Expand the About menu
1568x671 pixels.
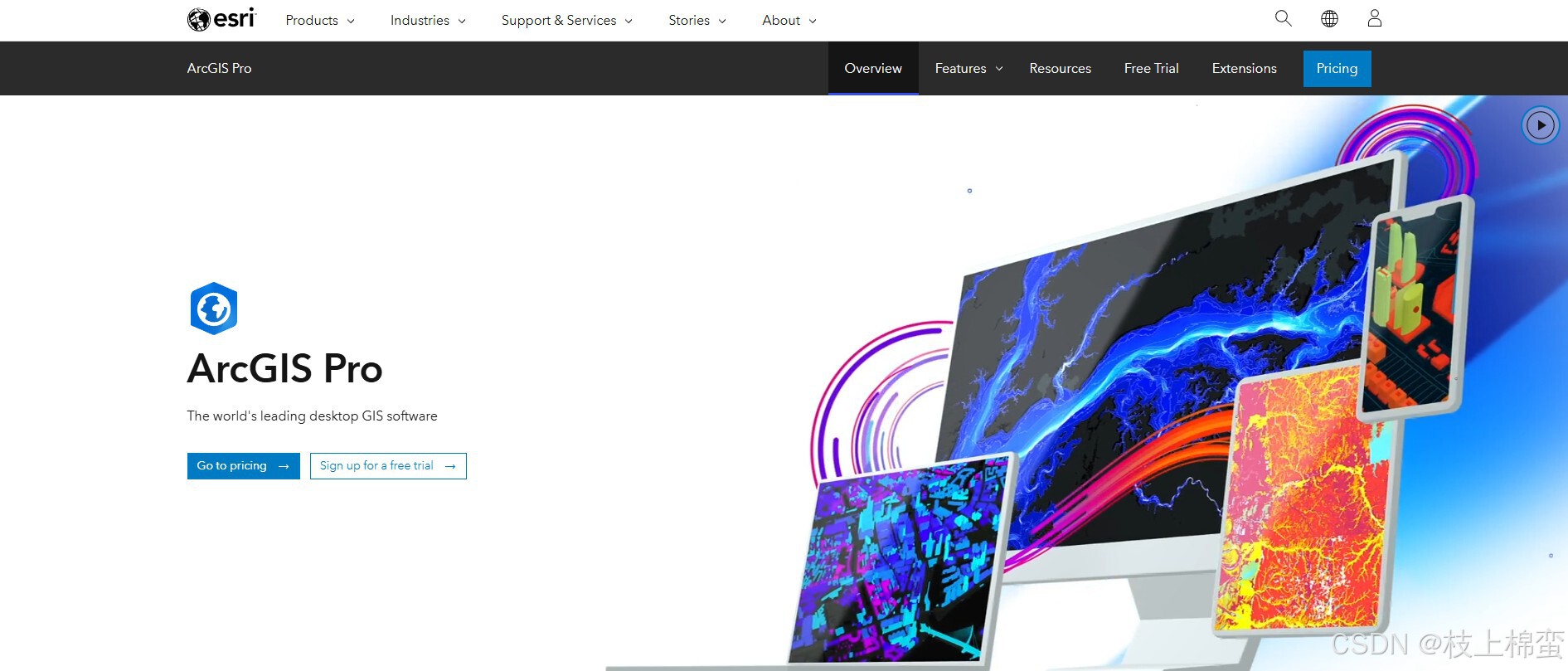789,20
